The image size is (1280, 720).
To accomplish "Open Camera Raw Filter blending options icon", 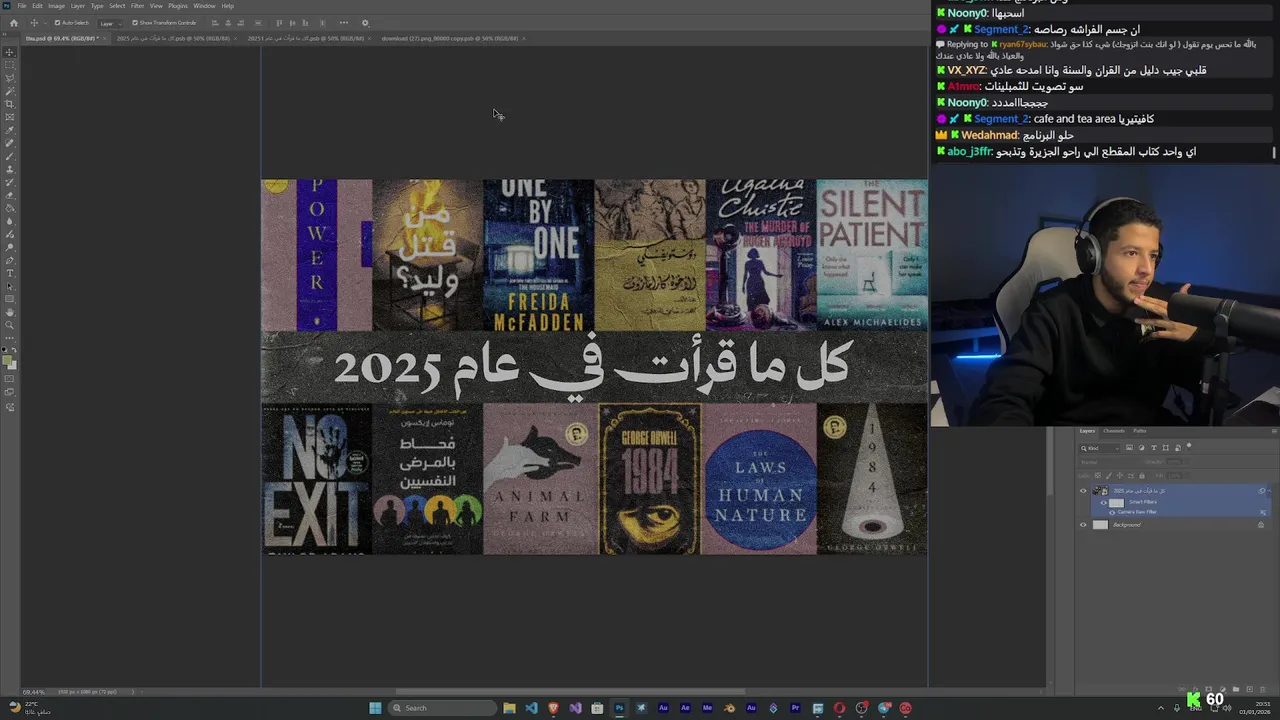I will pos(1263,512).
